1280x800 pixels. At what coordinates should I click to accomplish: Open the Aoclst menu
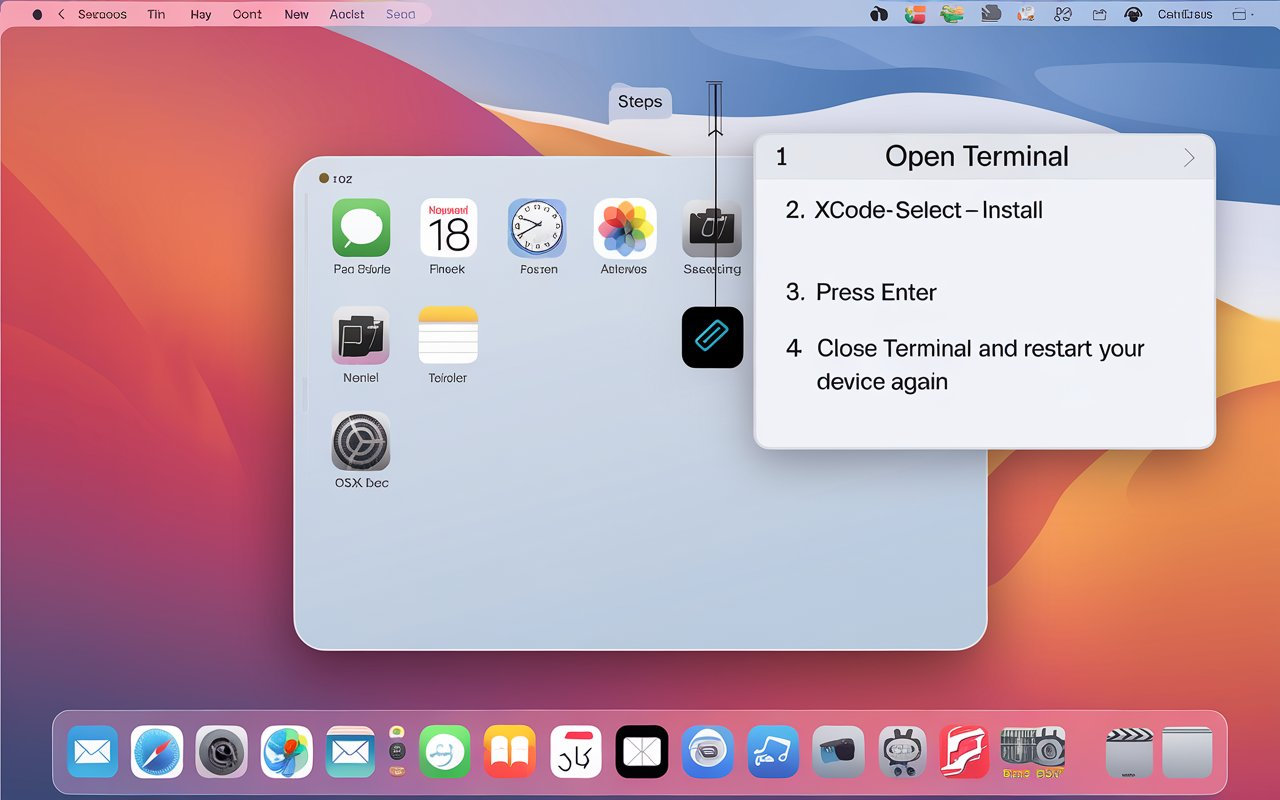pos(347,14)
